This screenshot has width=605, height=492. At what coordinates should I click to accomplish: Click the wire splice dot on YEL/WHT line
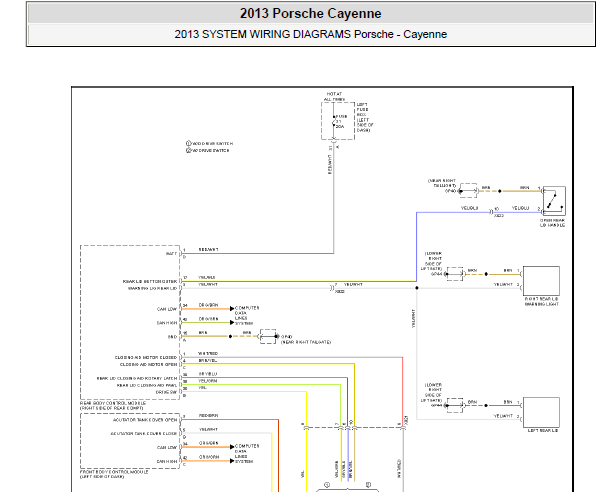(x=417, y=288)
